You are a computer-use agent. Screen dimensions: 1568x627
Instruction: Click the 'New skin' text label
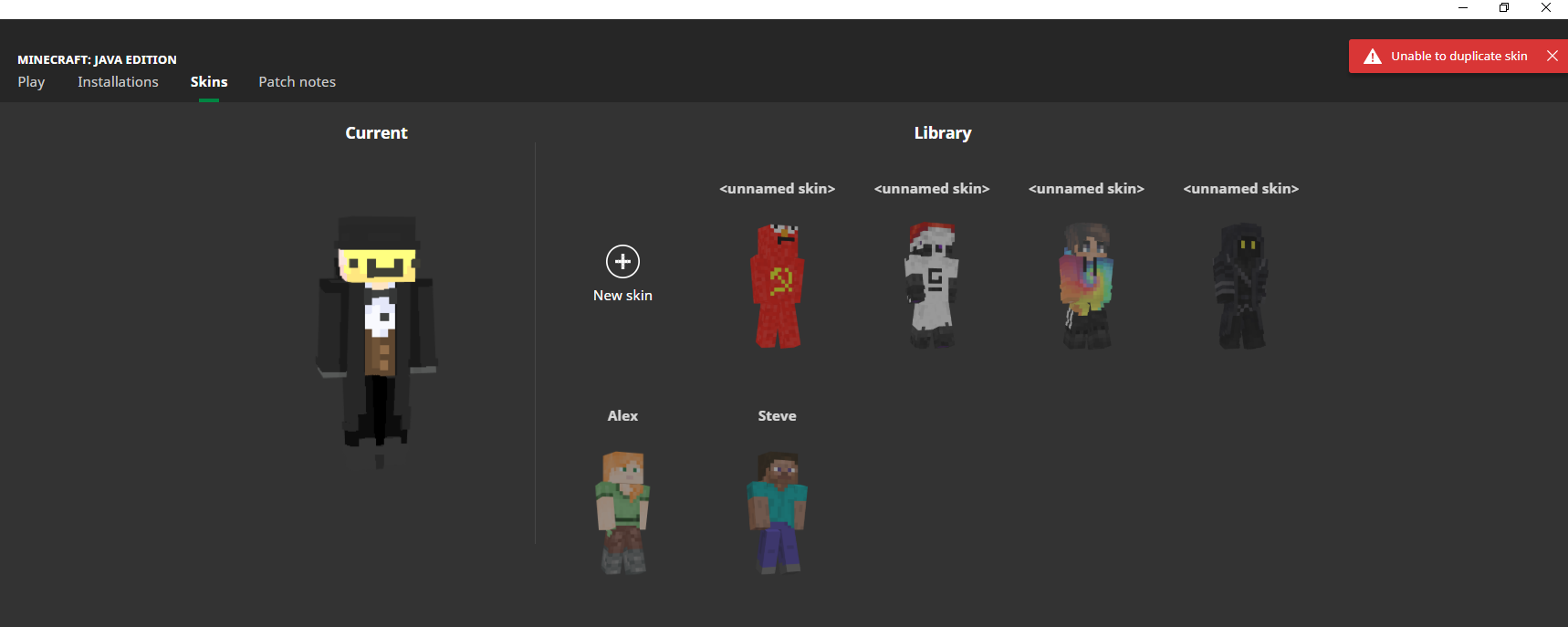click(x=622, y=296)
